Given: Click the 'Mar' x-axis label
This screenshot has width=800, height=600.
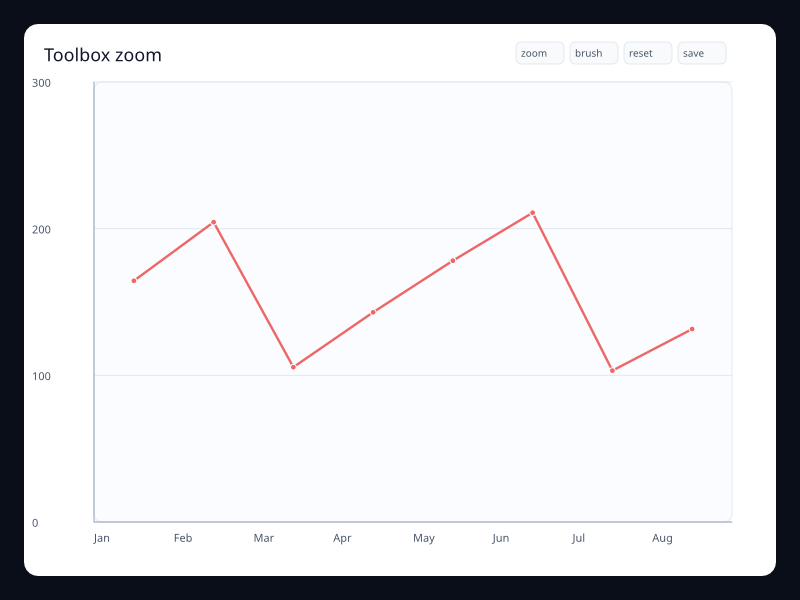Looking at the screenshot, I should 264,538.
